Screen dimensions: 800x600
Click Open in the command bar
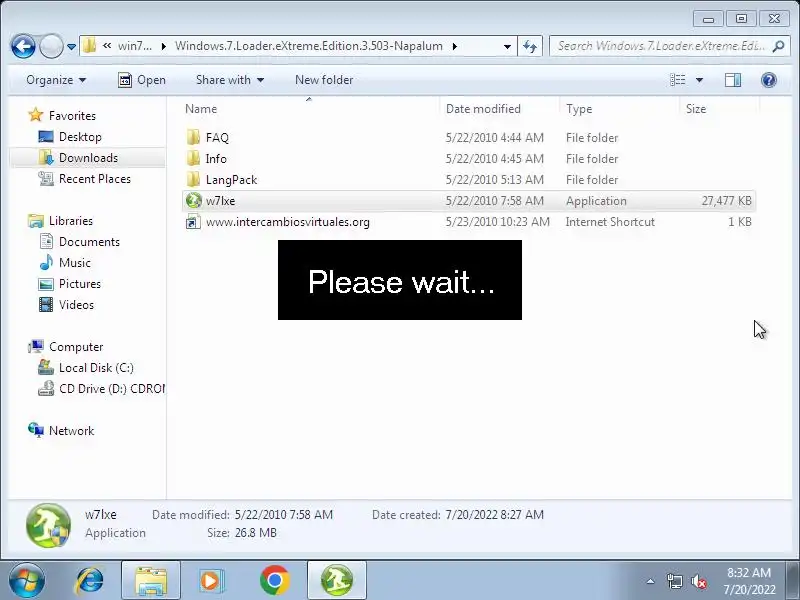tap(142, 80)
